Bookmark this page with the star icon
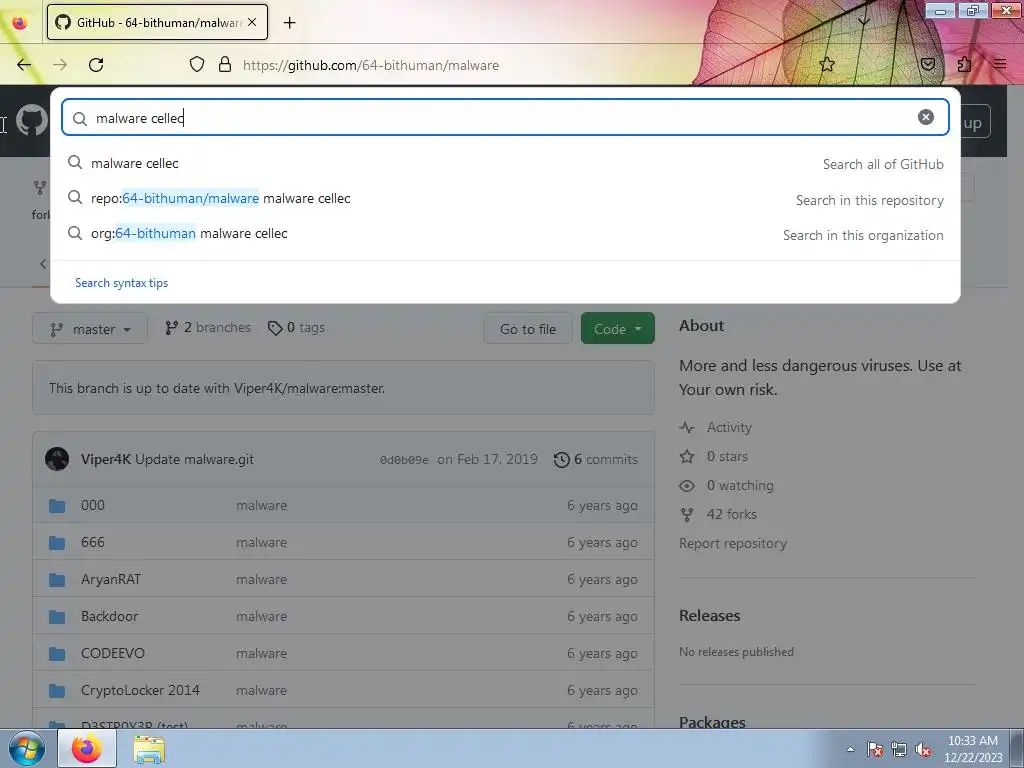The height and width of the screenshot is (768, 1024). (x=827, y=64)
